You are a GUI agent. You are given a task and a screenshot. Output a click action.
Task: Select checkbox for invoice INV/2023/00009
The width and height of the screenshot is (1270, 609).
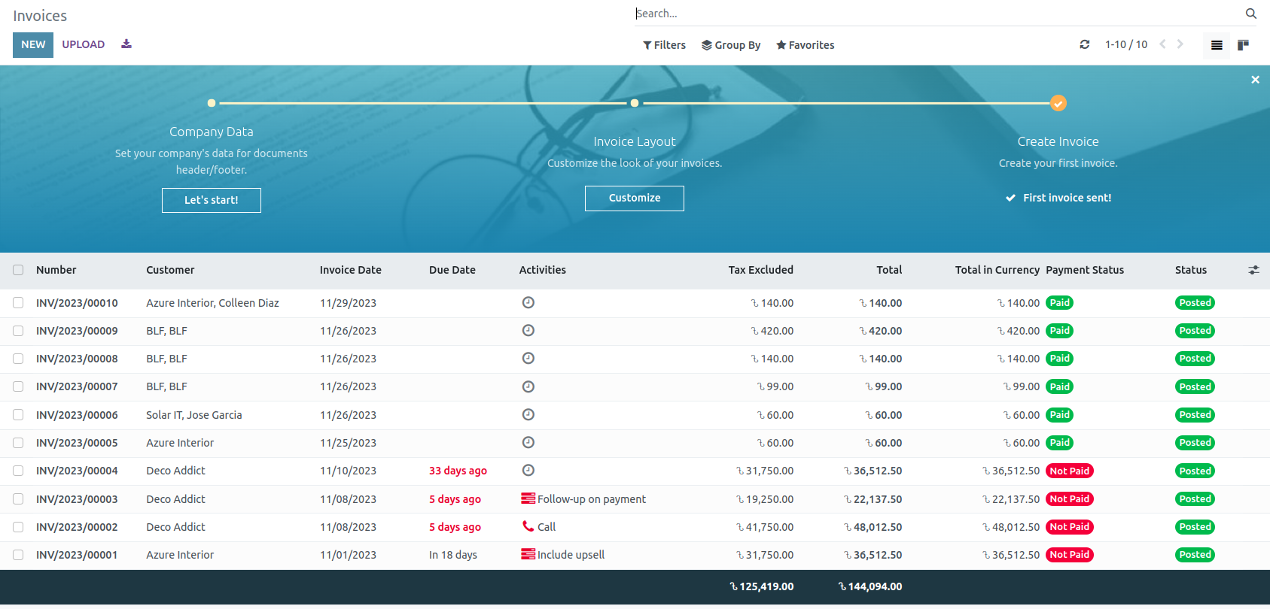coord(18,331)
